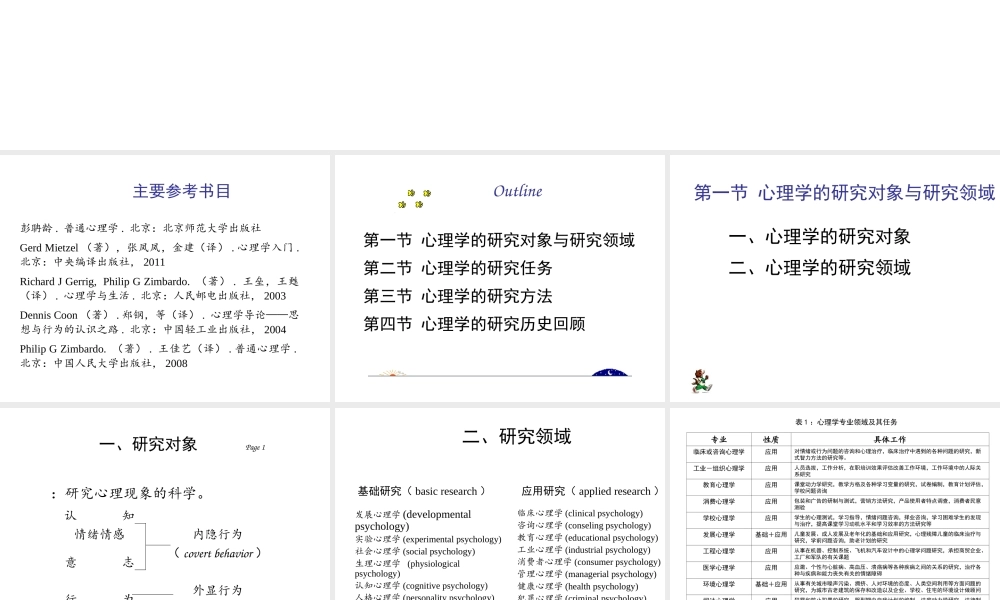Click the 'Page 1' marker on the 研究对象 slide

click(254, 447)
